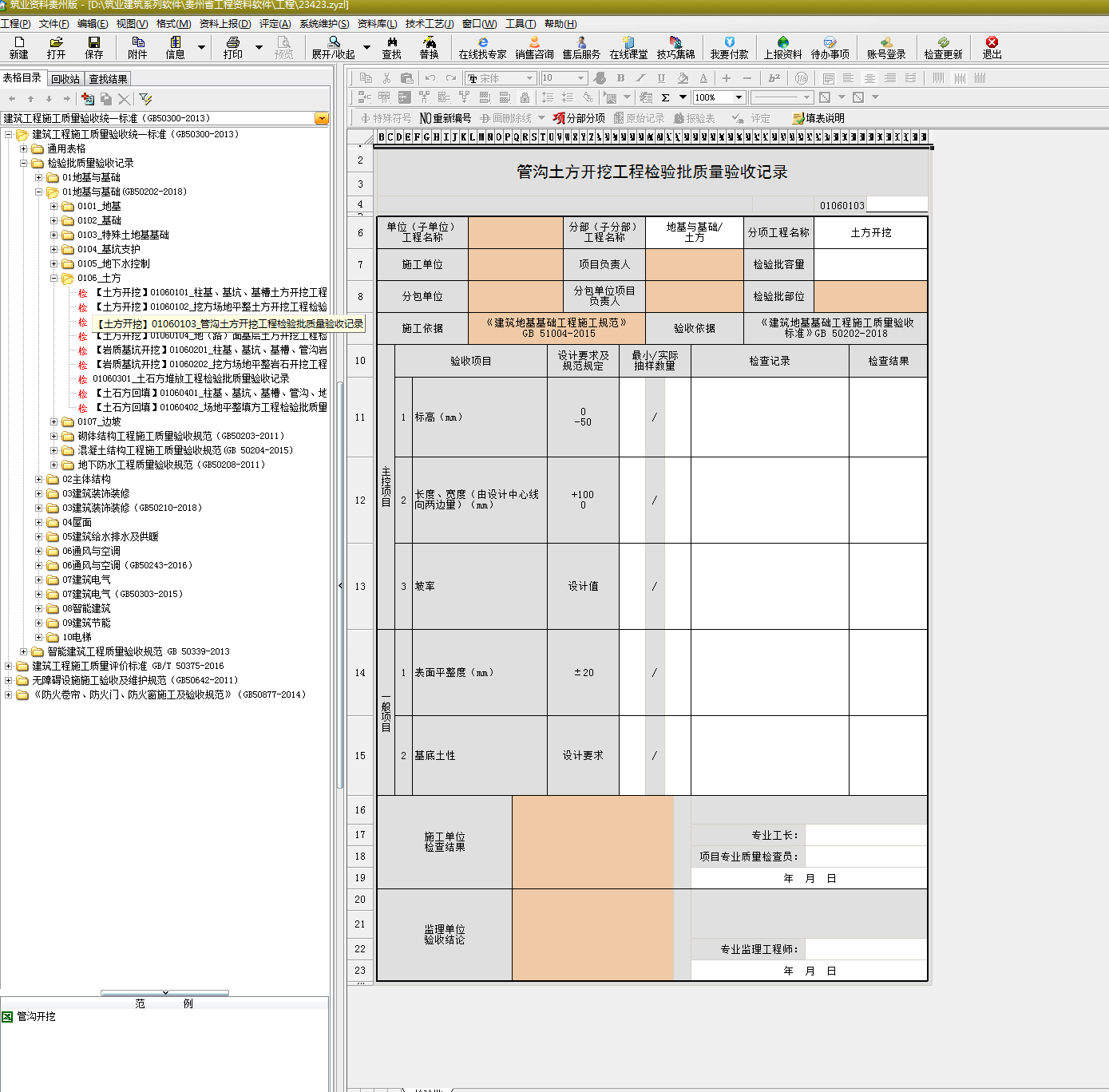This screenshot has width=1109, height=1092.
Task: Expand the 0107_边坡 tree node
Action: (54, 421)
